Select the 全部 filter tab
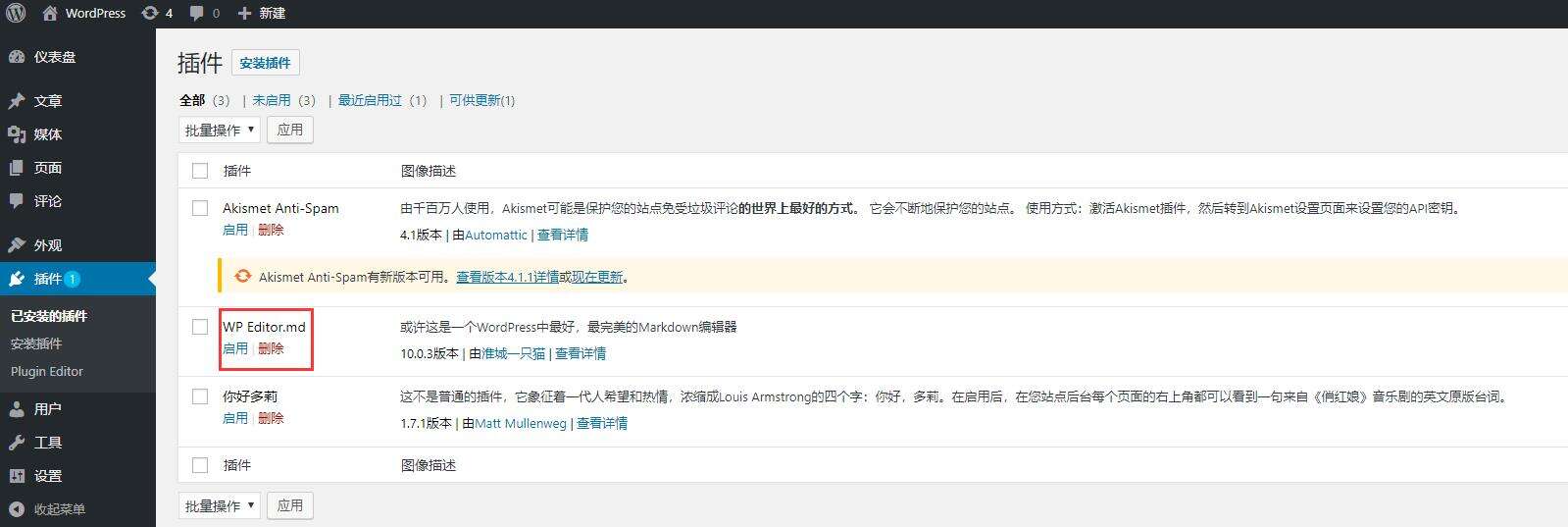This screenshot has height=527, width=1568. point(192,100)
